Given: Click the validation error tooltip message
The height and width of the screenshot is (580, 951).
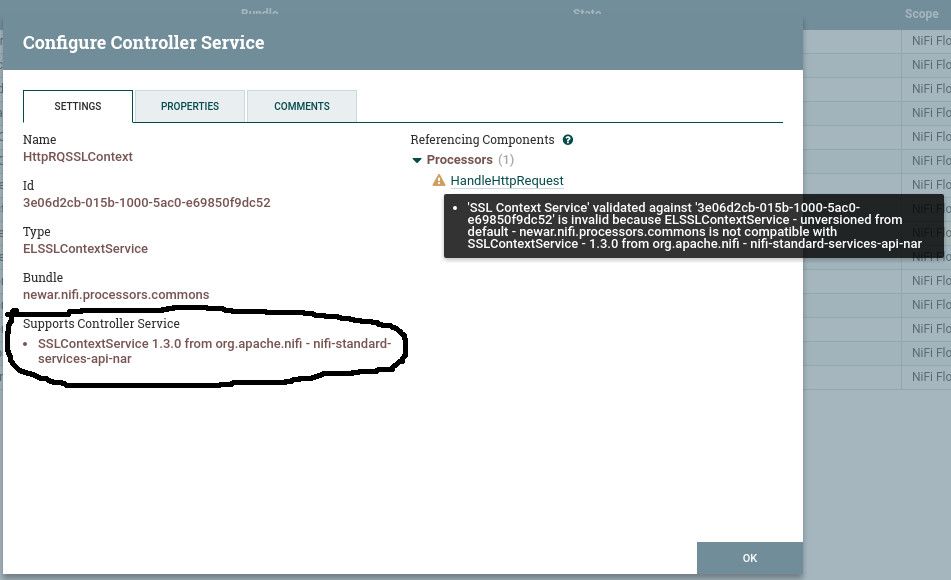Looking at the screenshot, I should coord(694,226).
